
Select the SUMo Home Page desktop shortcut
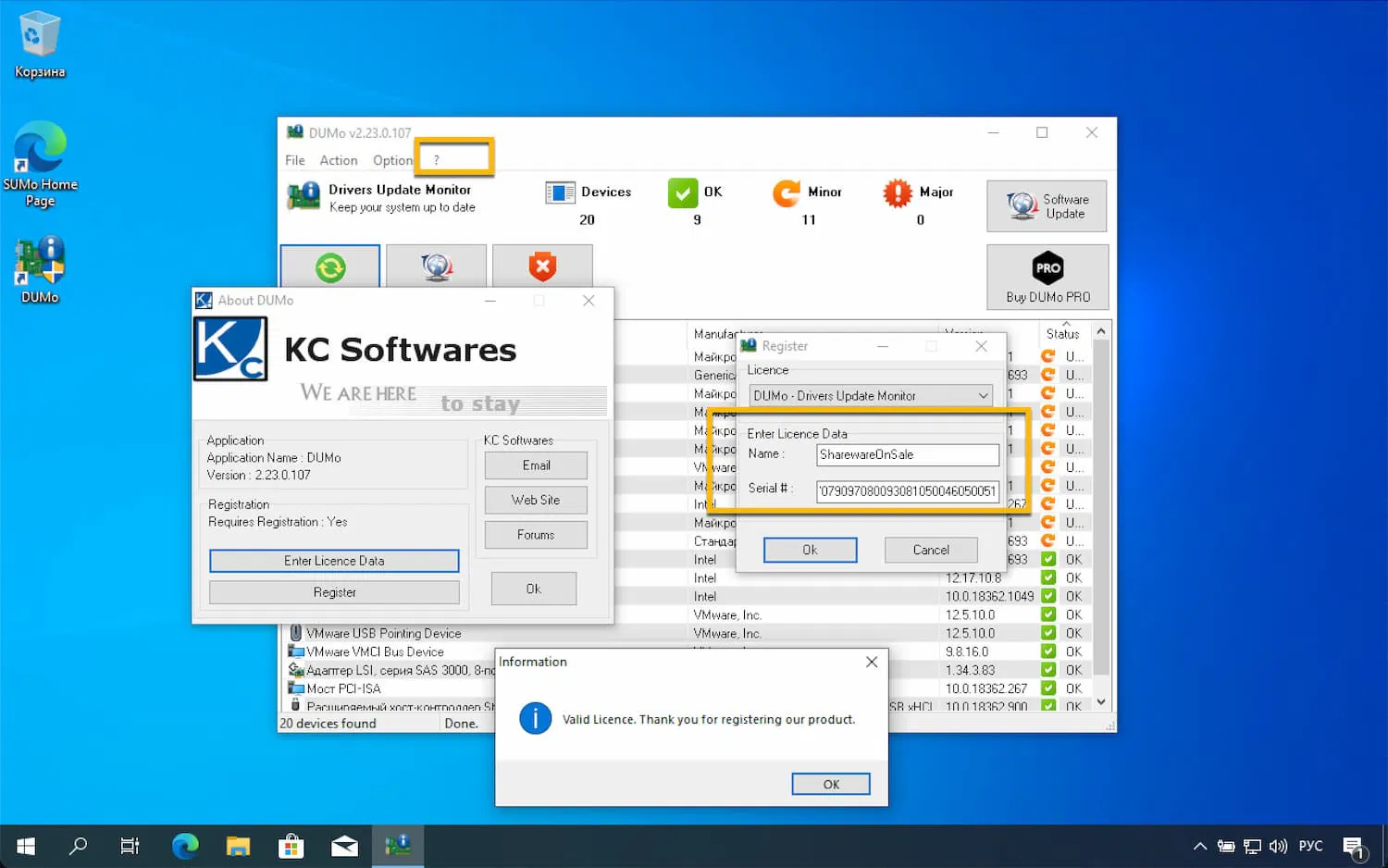[40, 165]
